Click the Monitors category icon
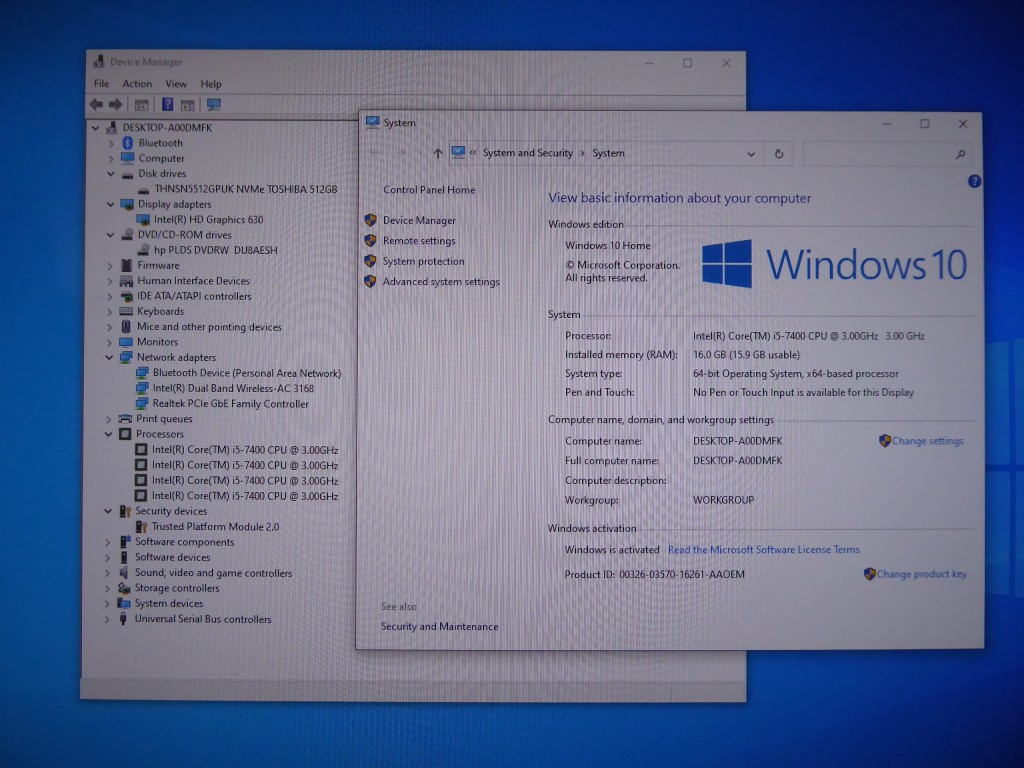The height and width of the screenshot is (768, 1024). (126, 342)
